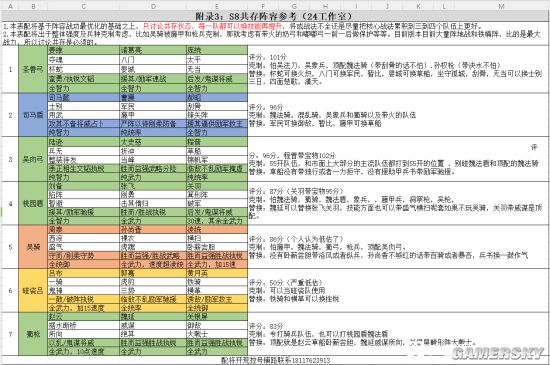550x365 pixels.
Task: Select the cell 太平
Action: coord(217,60)
